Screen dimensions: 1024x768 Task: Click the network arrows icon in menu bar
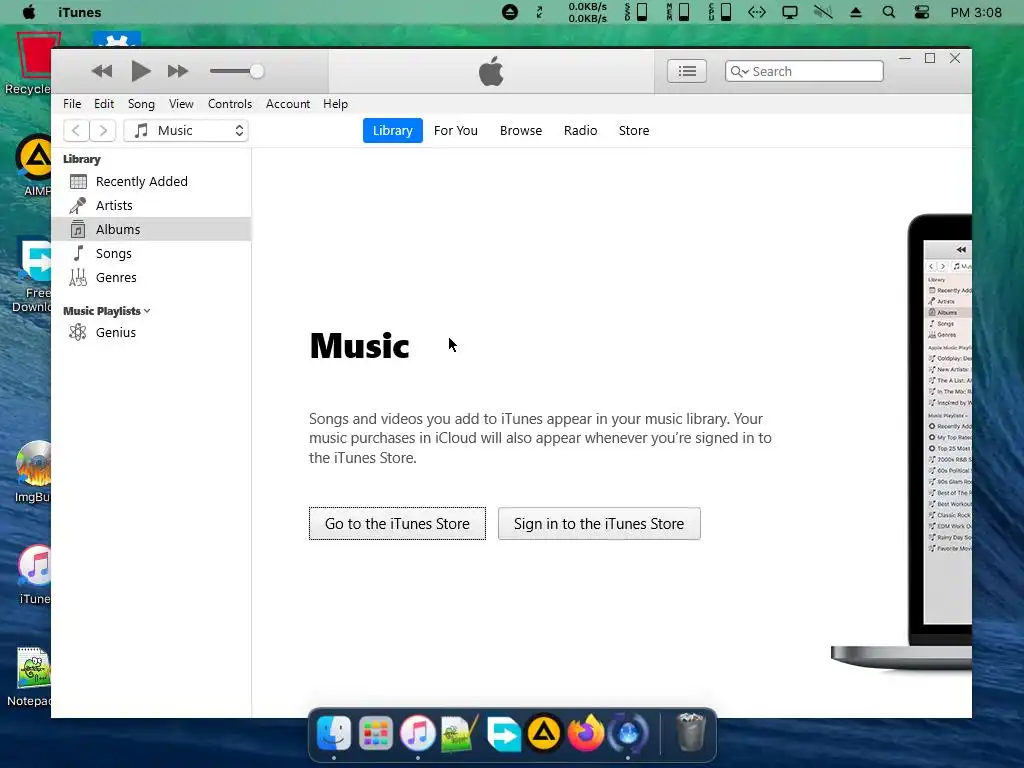click(x=756, y=12)
